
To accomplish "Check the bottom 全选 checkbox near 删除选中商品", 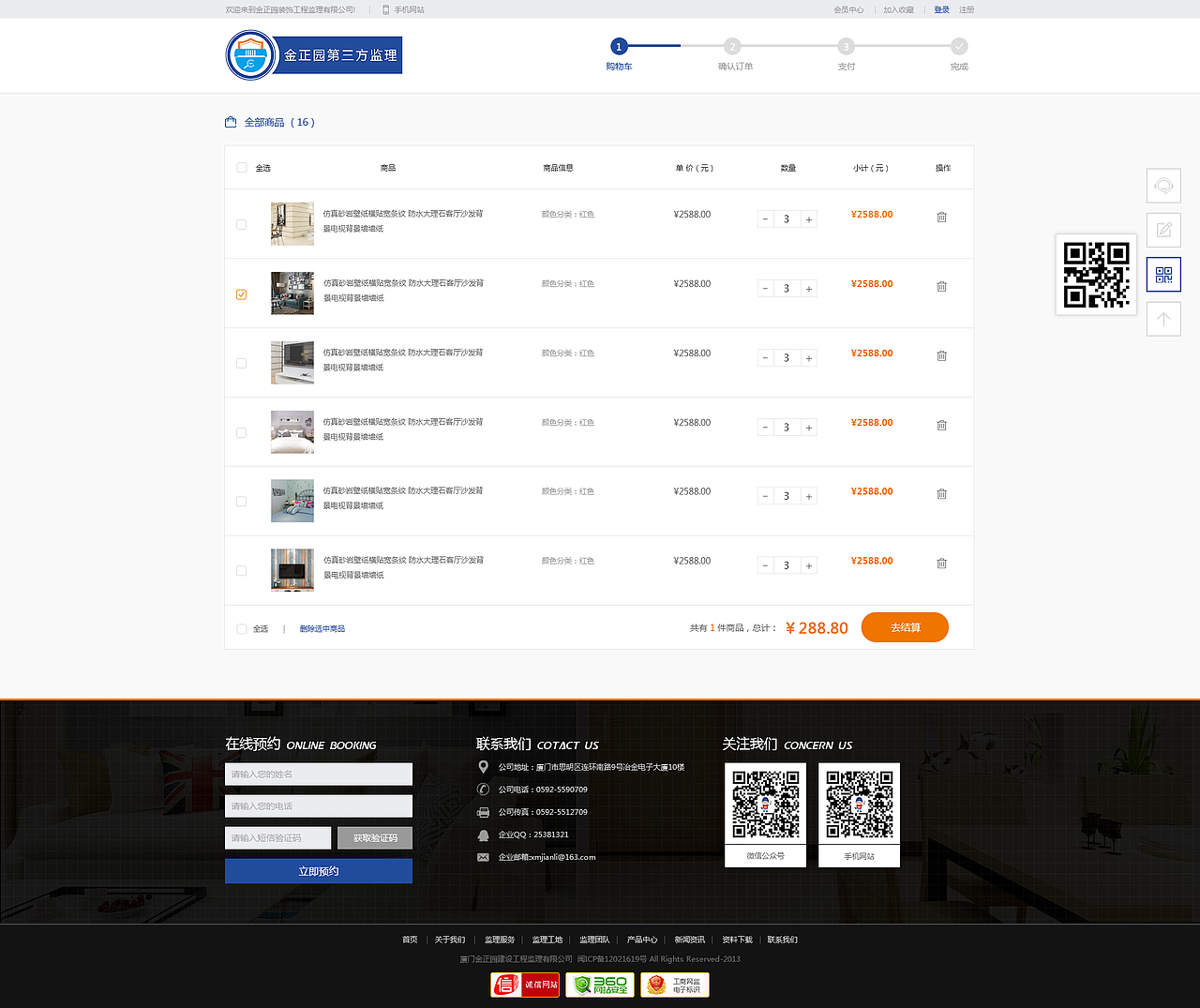I will click(x=242, y=629).
